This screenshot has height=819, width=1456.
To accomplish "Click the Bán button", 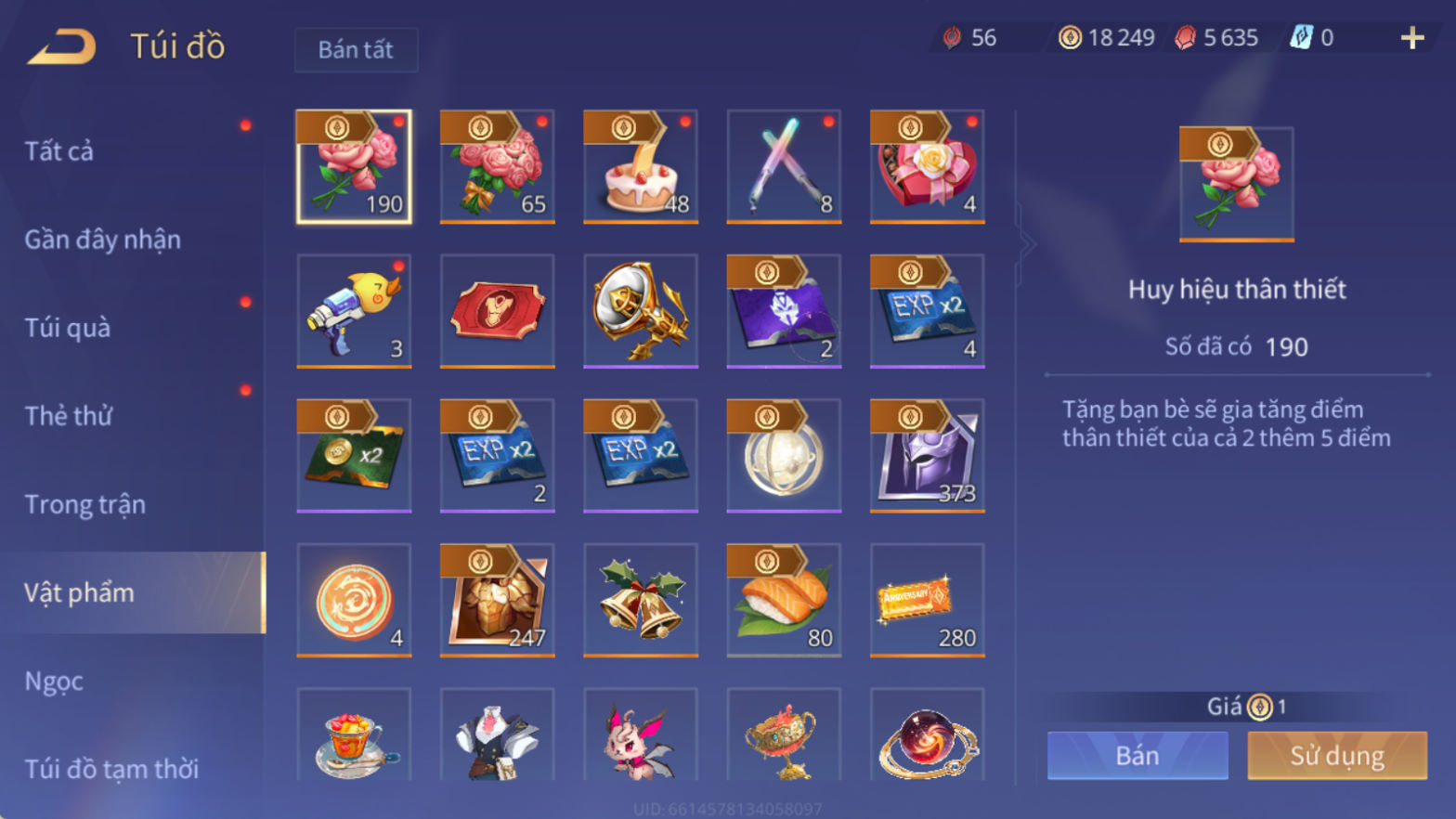I will [x=1137, y=755].
